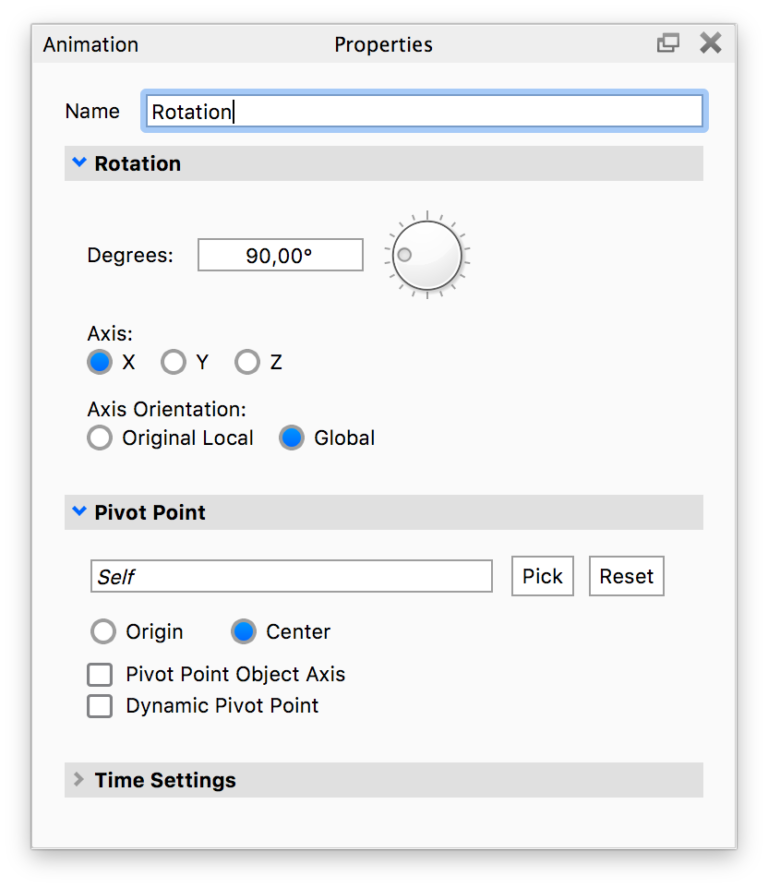This screenshot has width=768, height=888.
Task: Collapse the Rotation section
Action: pos(79,162)
